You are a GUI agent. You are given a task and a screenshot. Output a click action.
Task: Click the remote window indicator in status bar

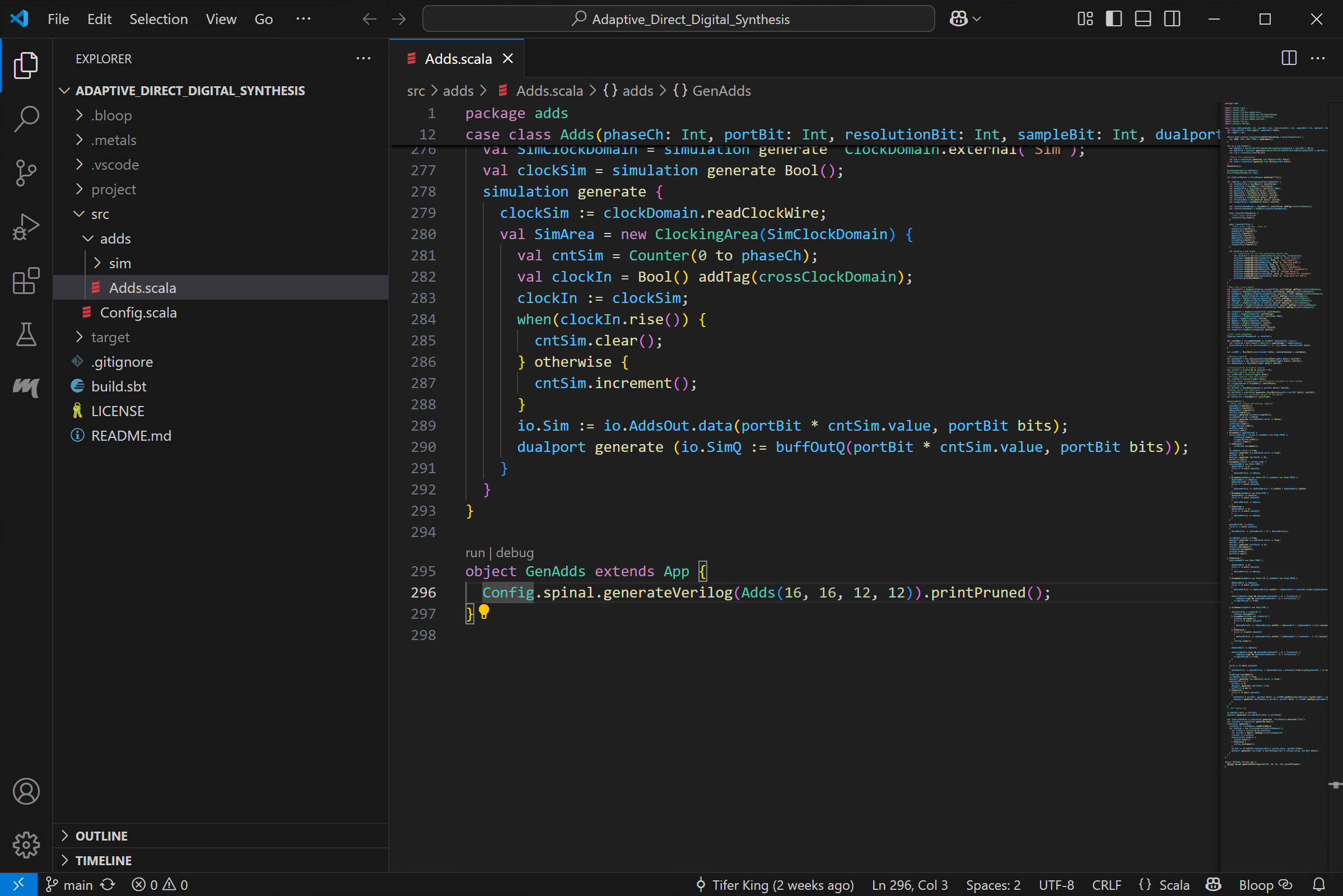point(18,885)
